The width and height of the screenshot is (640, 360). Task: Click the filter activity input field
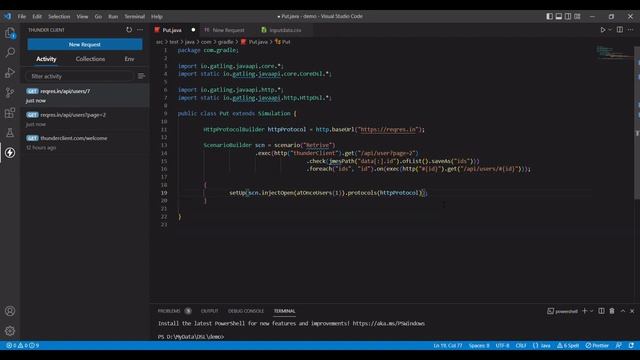(x=79, y=76)
